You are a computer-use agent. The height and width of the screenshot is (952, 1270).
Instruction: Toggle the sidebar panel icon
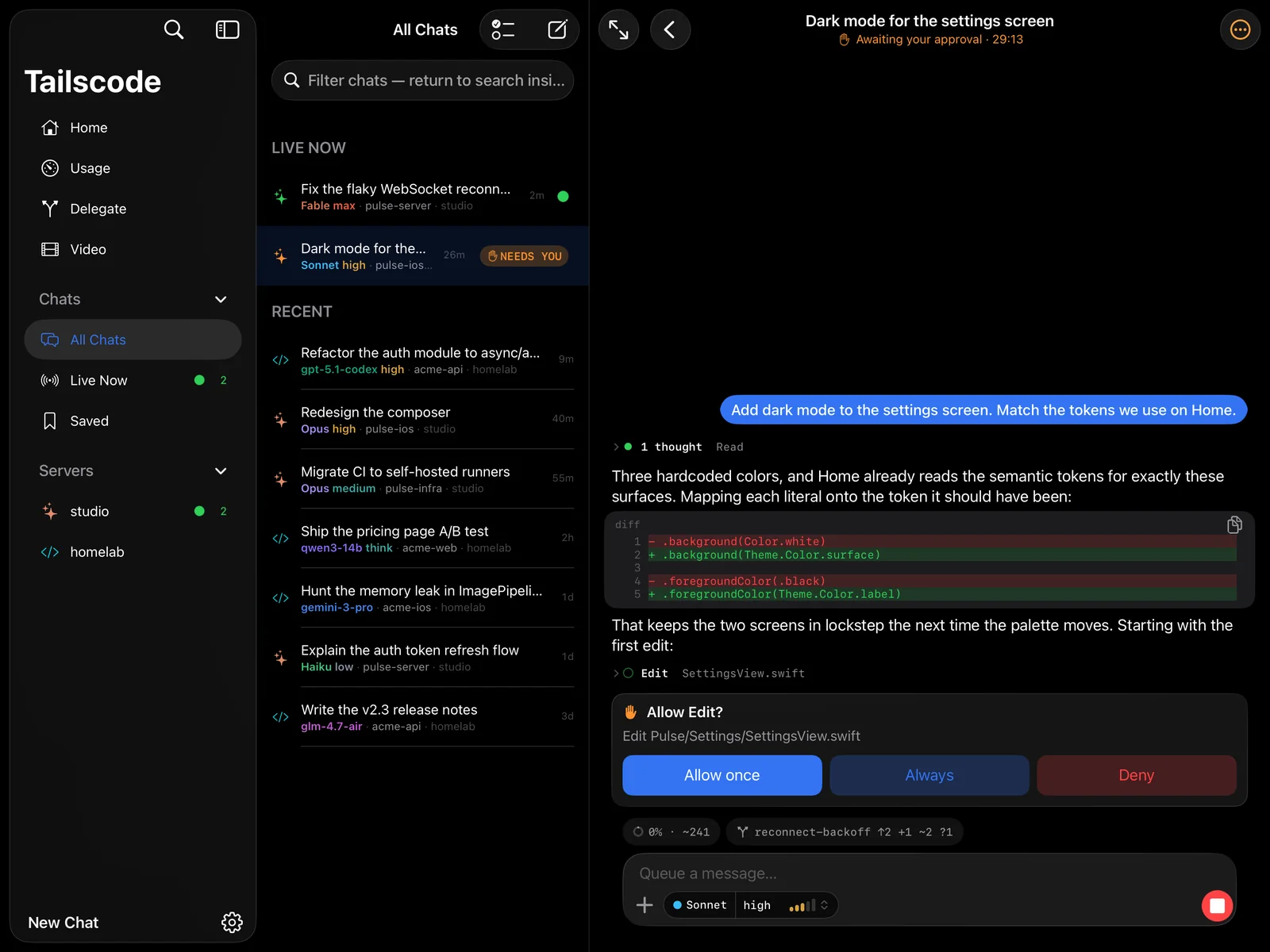point(228,29)
